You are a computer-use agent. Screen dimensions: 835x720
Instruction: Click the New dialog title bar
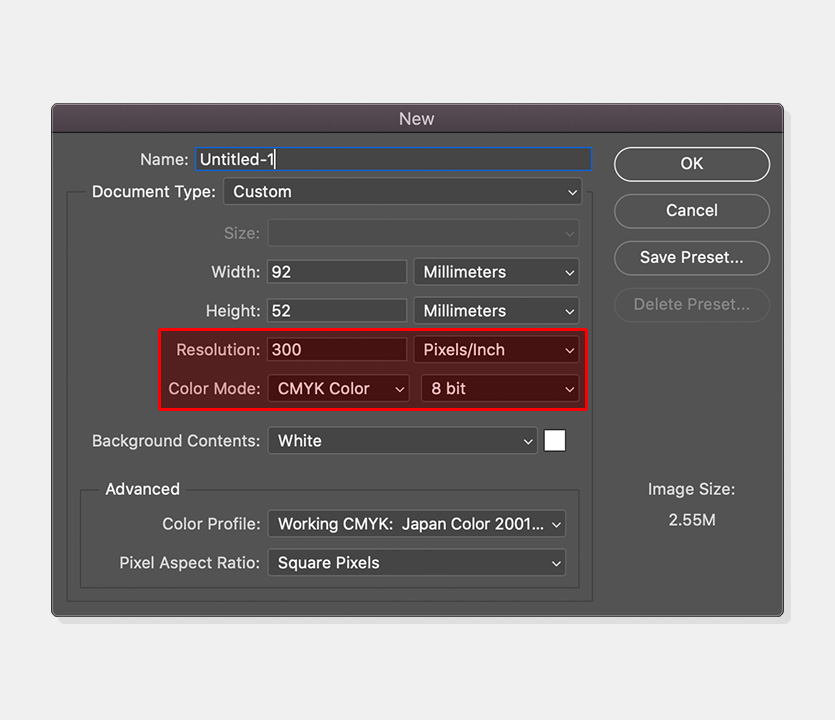click(417, 118)
